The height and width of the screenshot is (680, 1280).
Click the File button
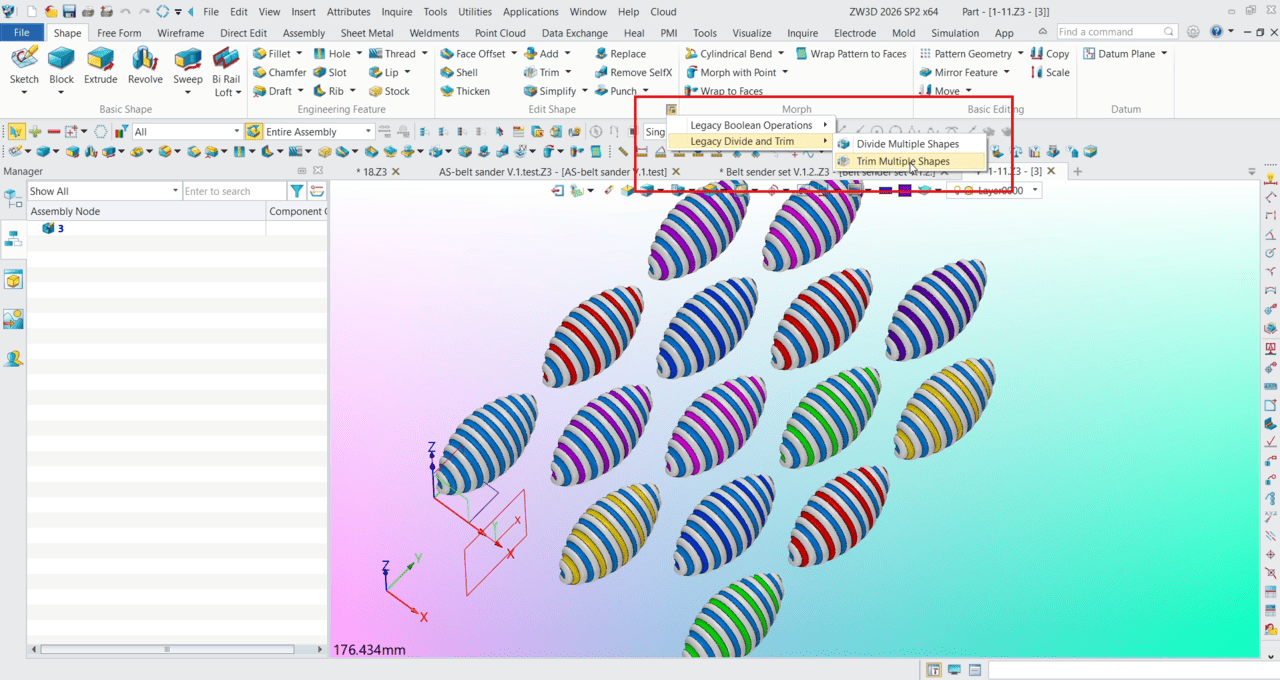click(x=22, y=33)
